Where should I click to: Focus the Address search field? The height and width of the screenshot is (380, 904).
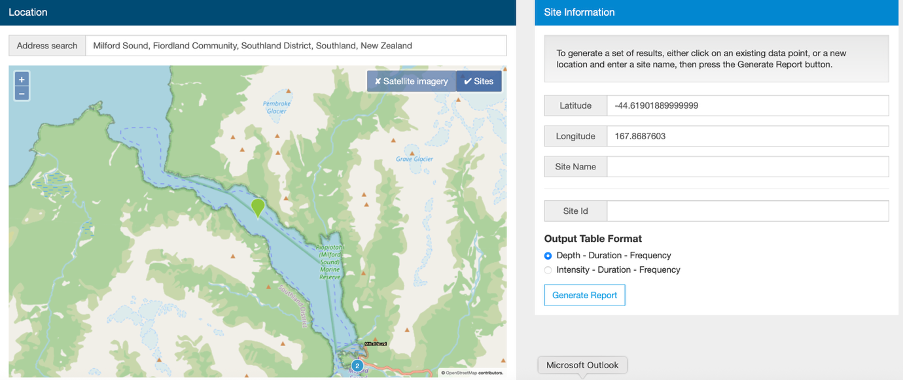(296, 46)
